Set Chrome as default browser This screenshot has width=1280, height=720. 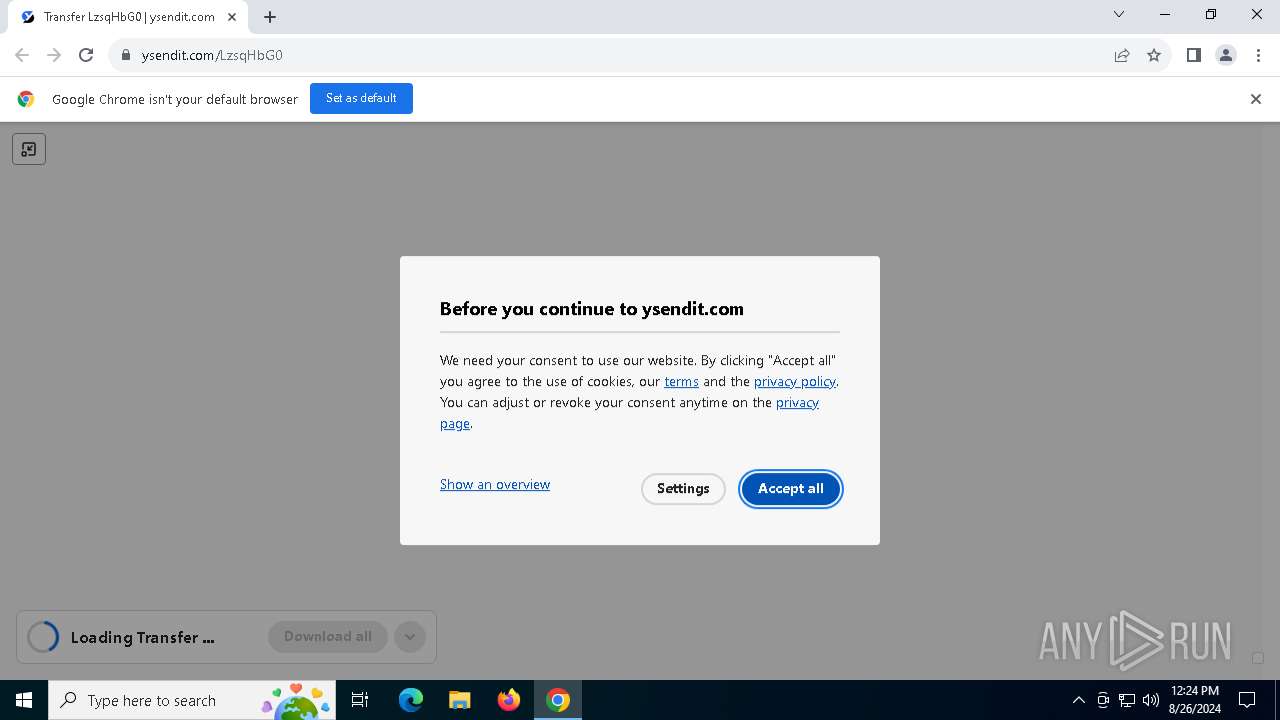tap(361, 99)
